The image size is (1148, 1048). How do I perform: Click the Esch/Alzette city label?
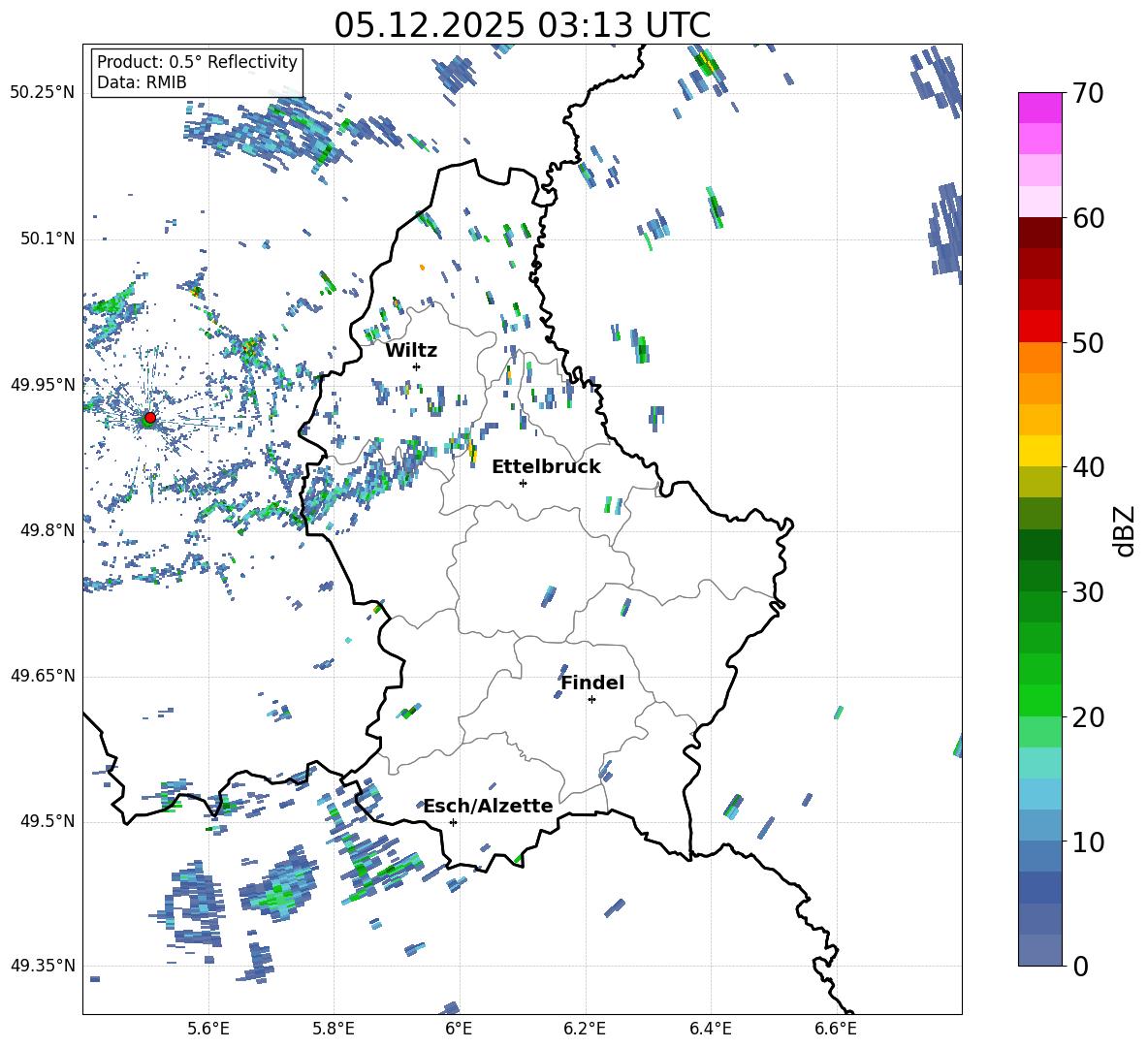488,807
